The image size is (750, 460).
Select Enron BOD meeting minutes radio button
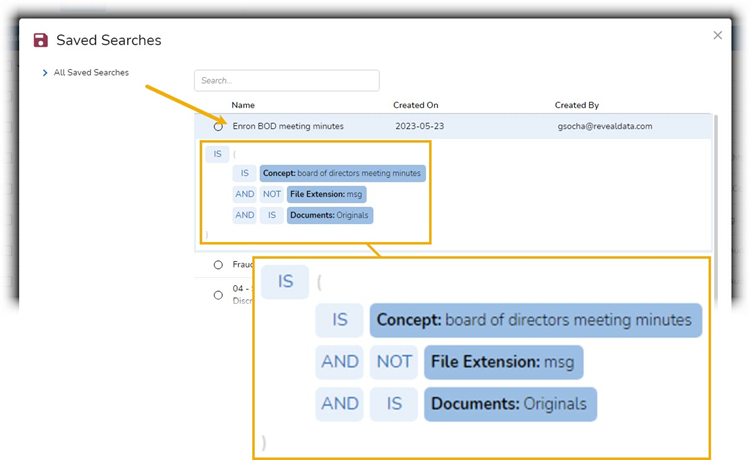point(218,127)
